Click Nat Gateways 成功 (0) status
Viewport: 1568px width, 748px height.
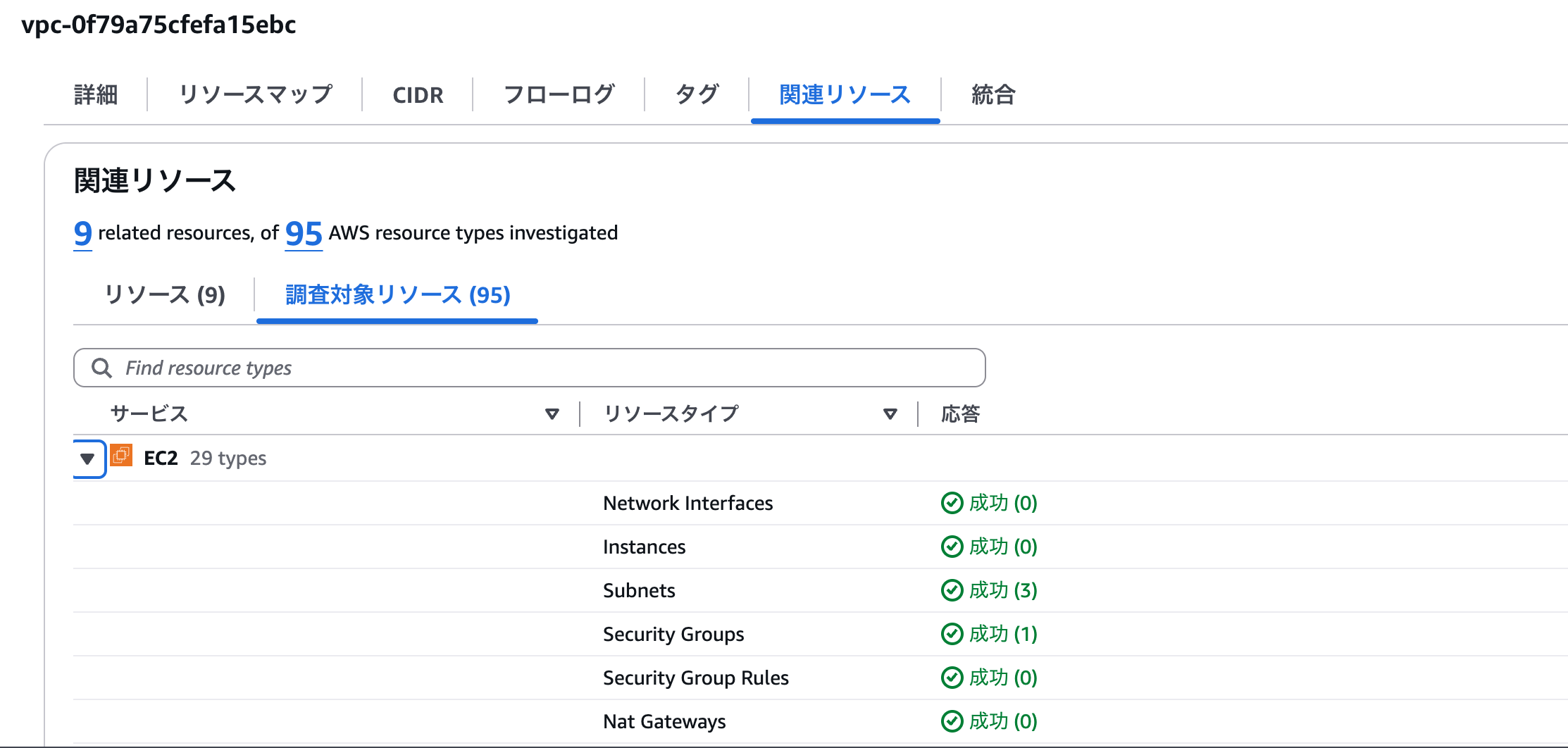[x=989, y=721]
